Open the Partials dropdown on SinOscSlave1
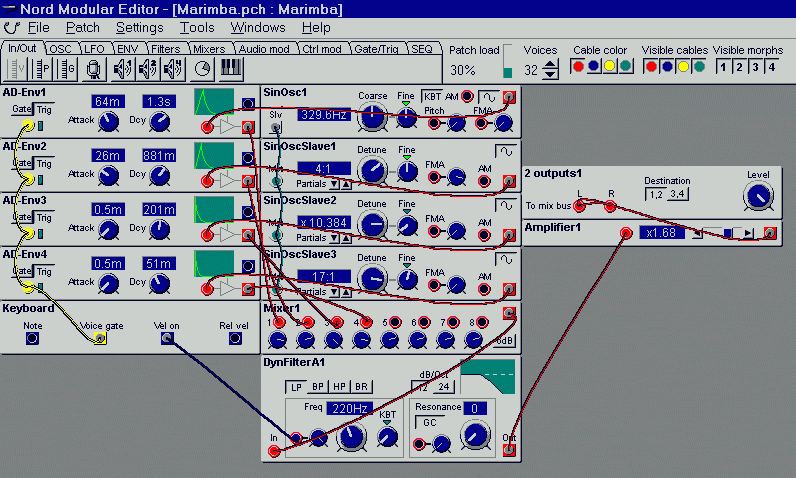796x478 pixels. point(334,182)
